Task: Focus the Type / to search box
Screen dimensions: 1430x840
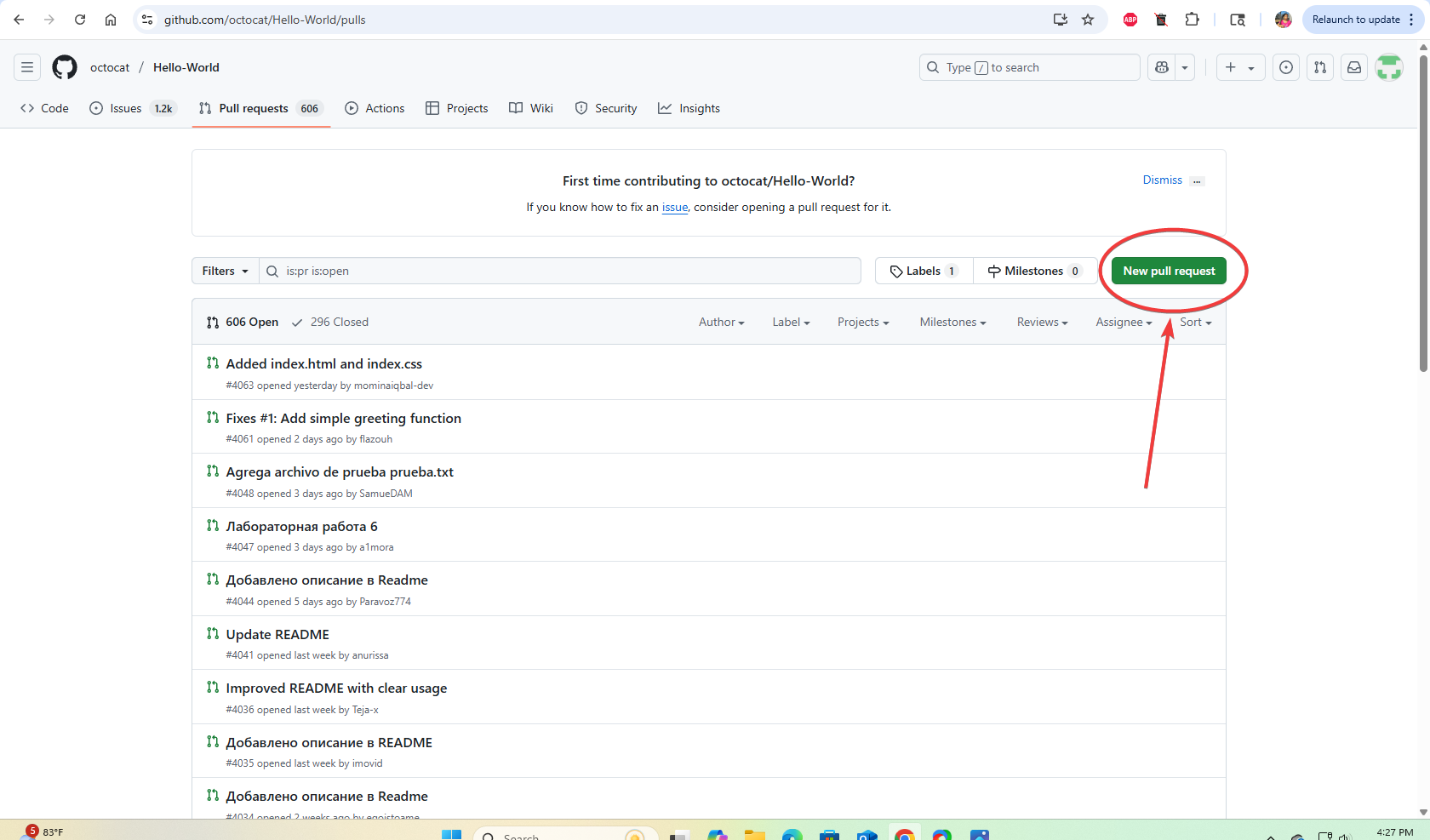Action: [1029, 67]
